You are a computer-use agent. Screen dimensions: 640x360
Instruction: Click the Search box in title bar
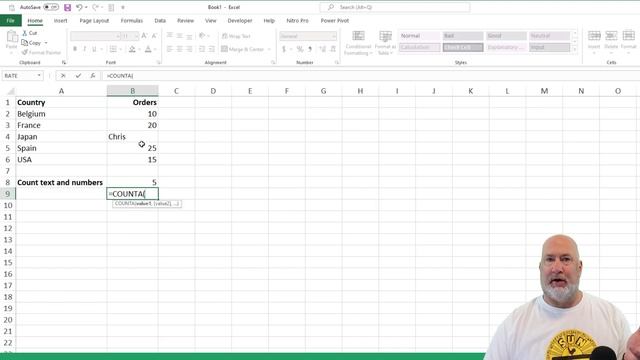[395, 7]
